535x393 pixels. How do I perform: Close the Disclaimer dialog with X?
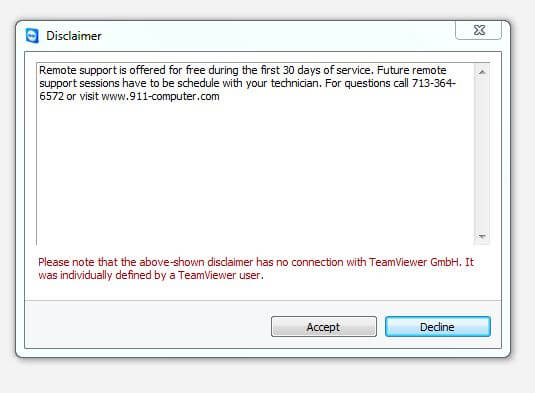pyautogui.click(x=479, y=30)
